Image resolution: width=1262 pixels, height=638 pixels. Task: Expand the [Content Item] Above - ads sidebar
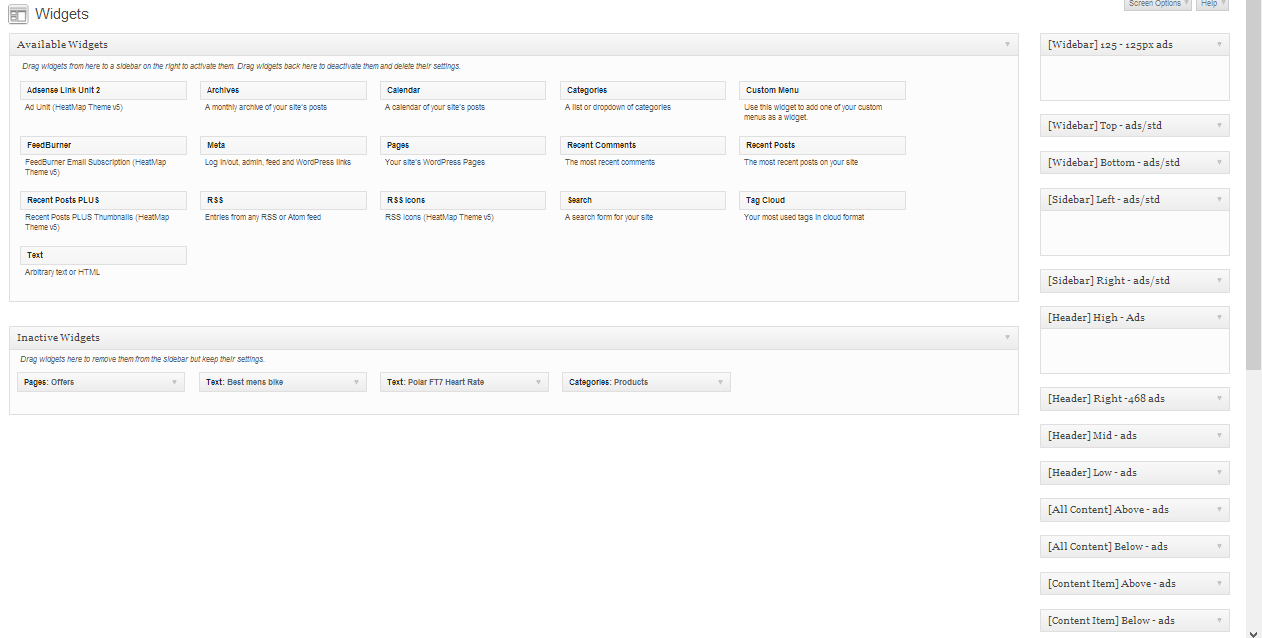pos(1219,584)
